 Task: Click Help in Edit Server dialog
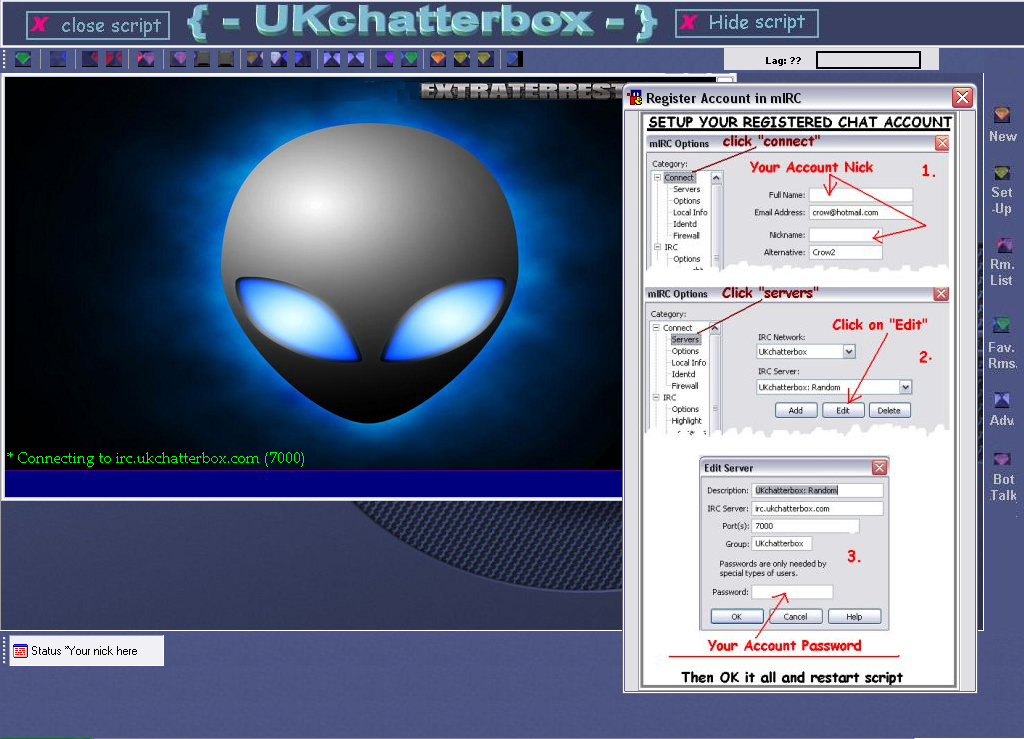click(854, 616)
